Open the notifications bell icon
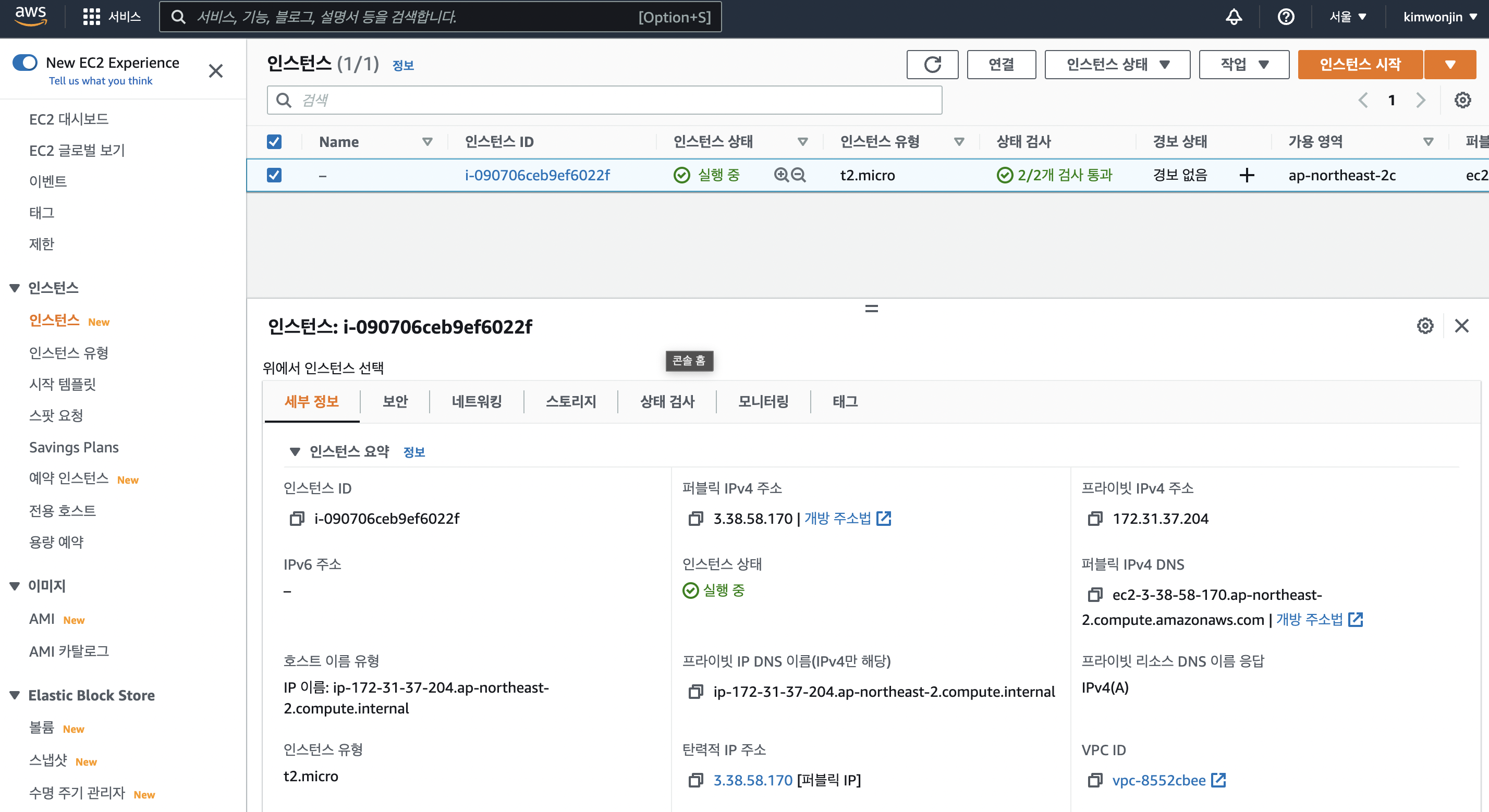The width and height of the screenshot is (1489, 812). click(1234, 17)
